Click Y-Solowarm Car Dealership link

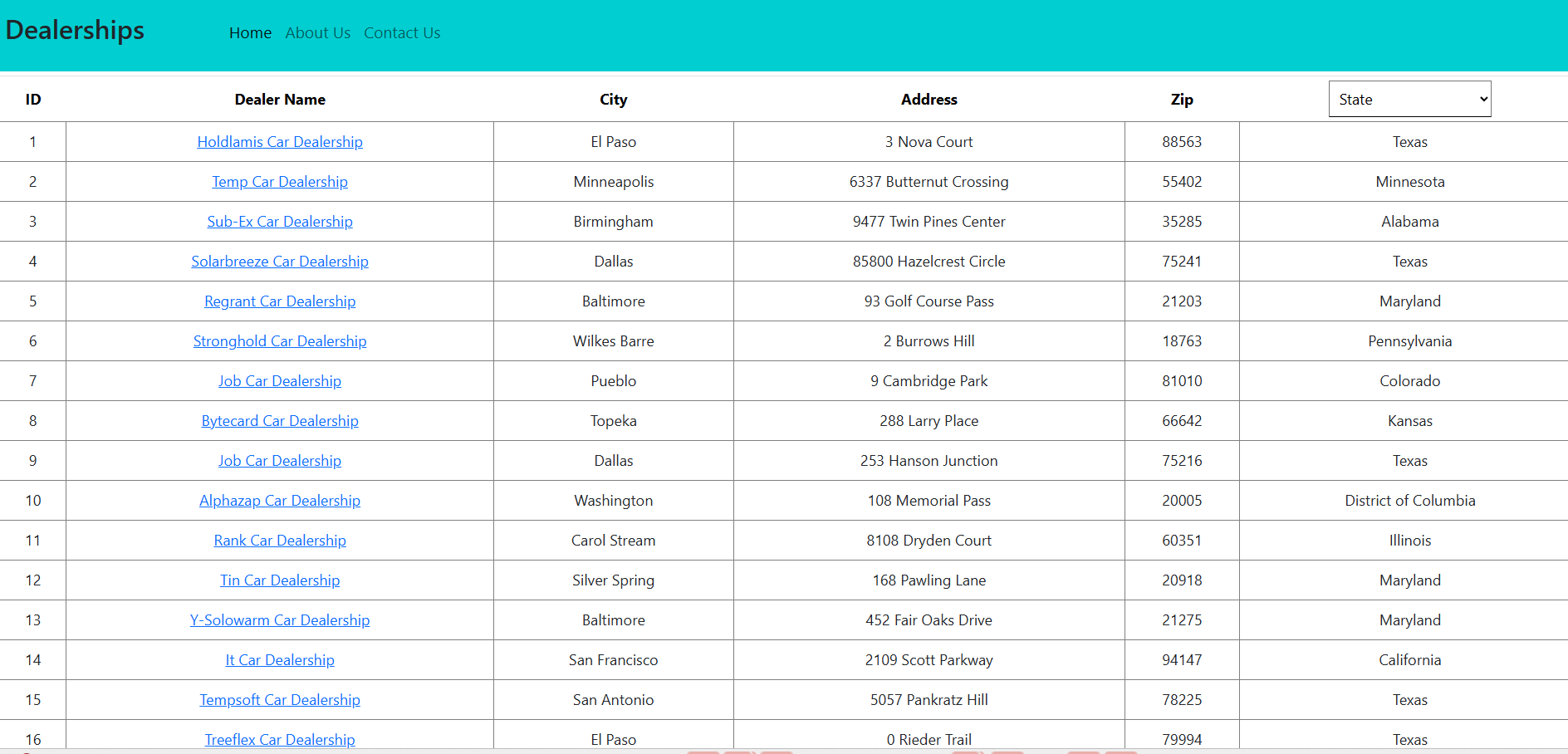(x=280, y=620)
